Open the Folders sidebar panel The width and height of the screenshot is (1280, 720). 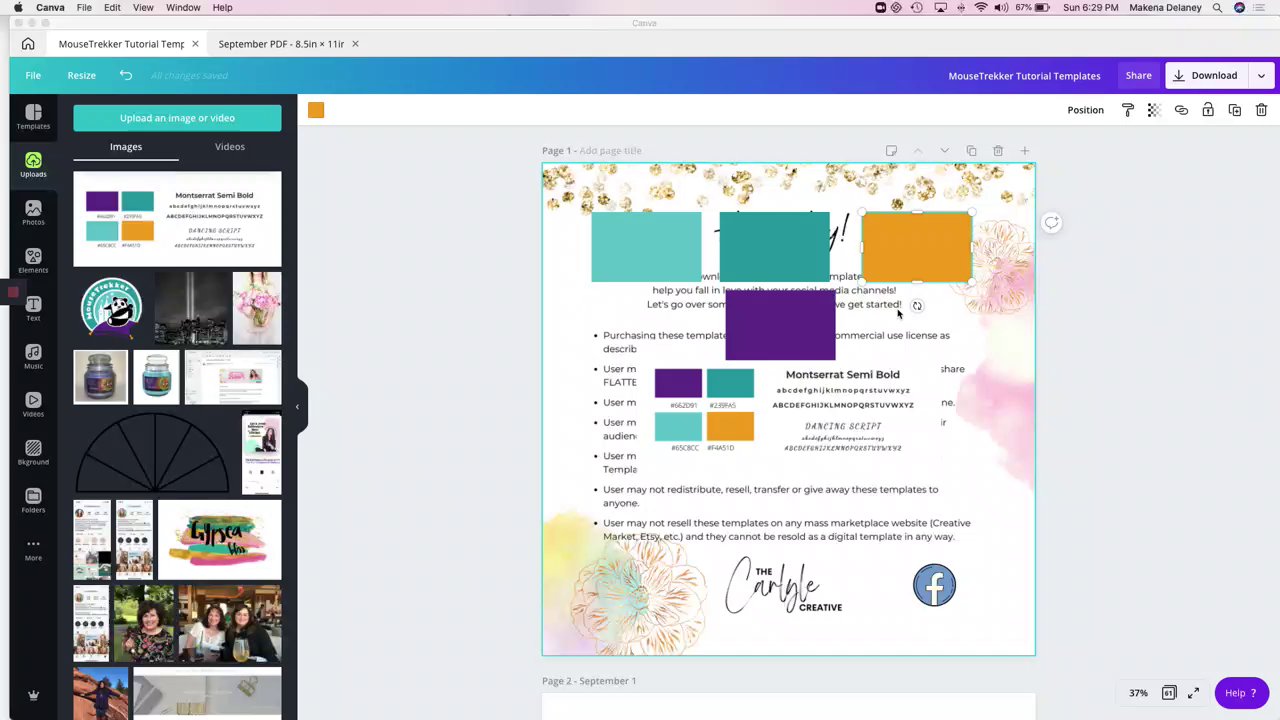click(33, 501)
